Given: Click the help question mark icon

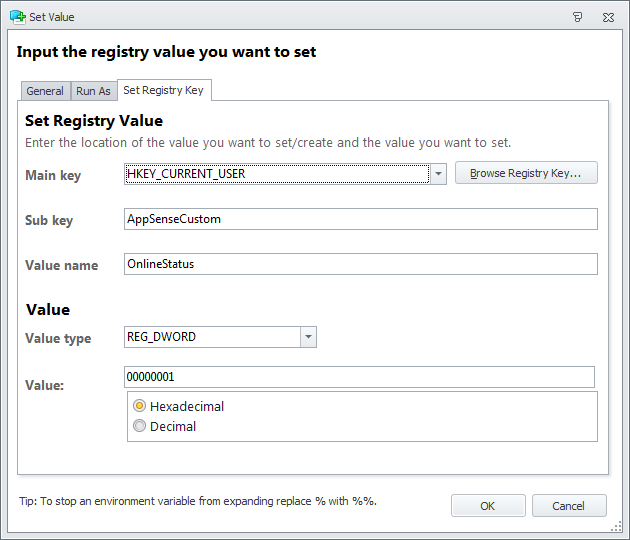Looking at the screenshot, I should click(x=578, y=17).
